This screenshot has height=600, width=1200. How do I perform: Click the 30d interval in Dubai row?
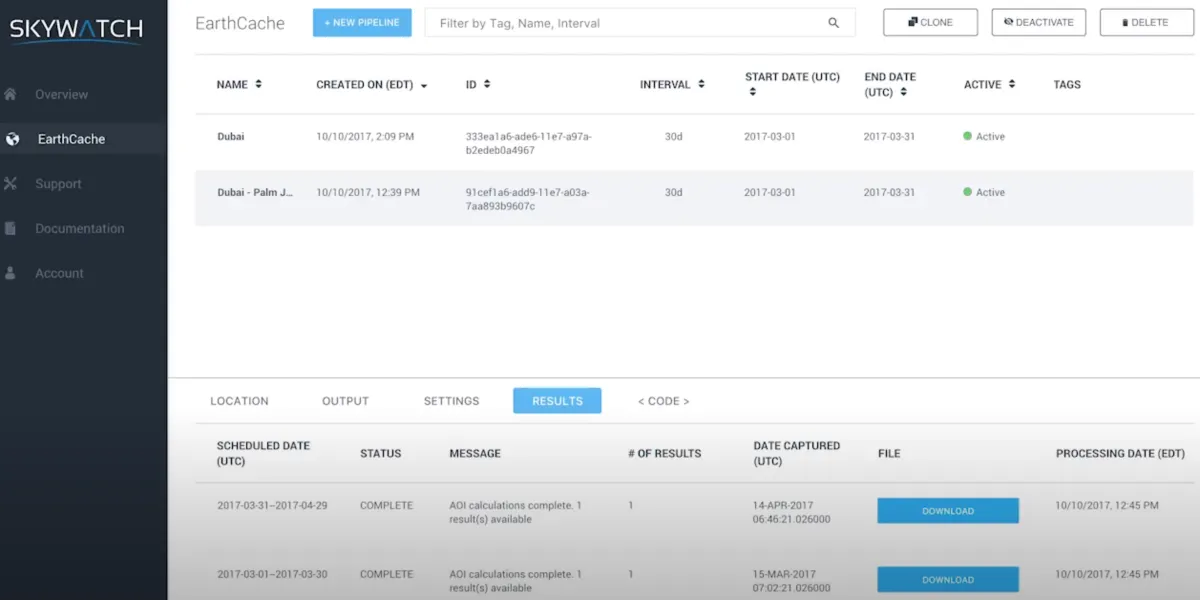pyautogui.click(x=674, y=136)
